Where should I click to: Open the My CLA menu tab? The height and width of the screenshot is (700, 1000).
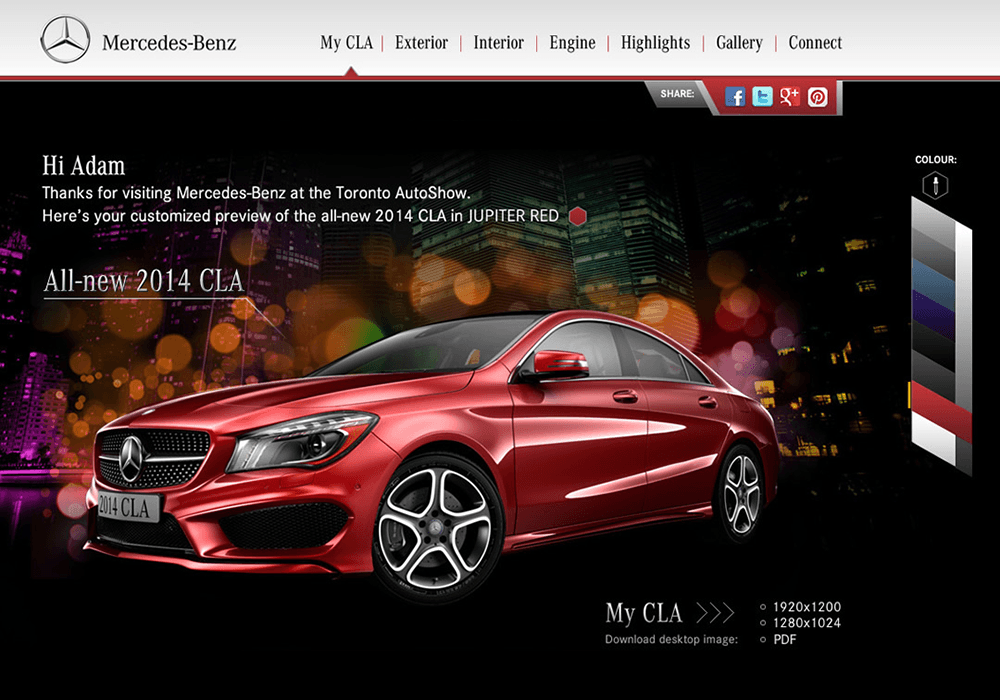(x=346, y=43)
